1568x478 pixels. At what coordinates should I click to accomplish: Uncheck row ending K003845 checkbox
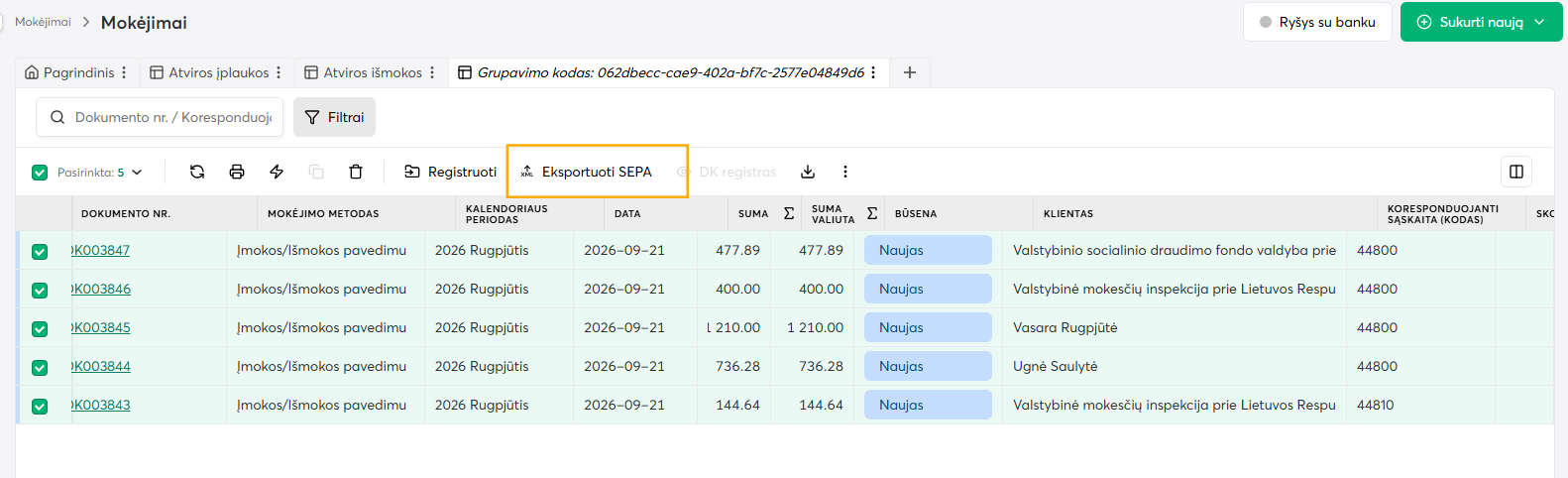(x=40, y=329)
